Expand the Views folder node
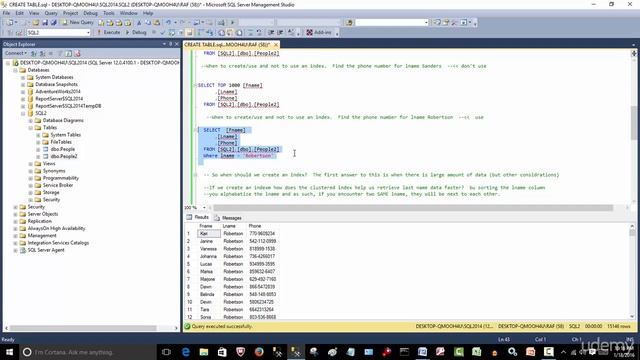 pyautogui.click(x=31, y=164)
